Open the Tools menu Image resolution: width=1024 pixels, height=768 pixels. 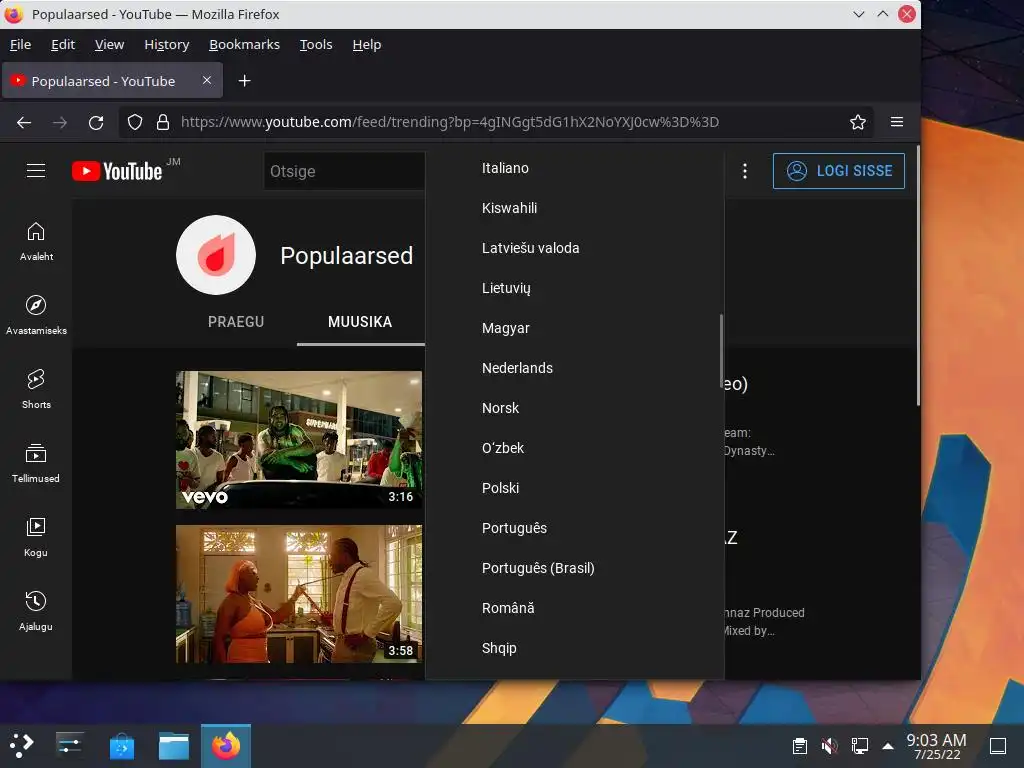pos(316,44)
